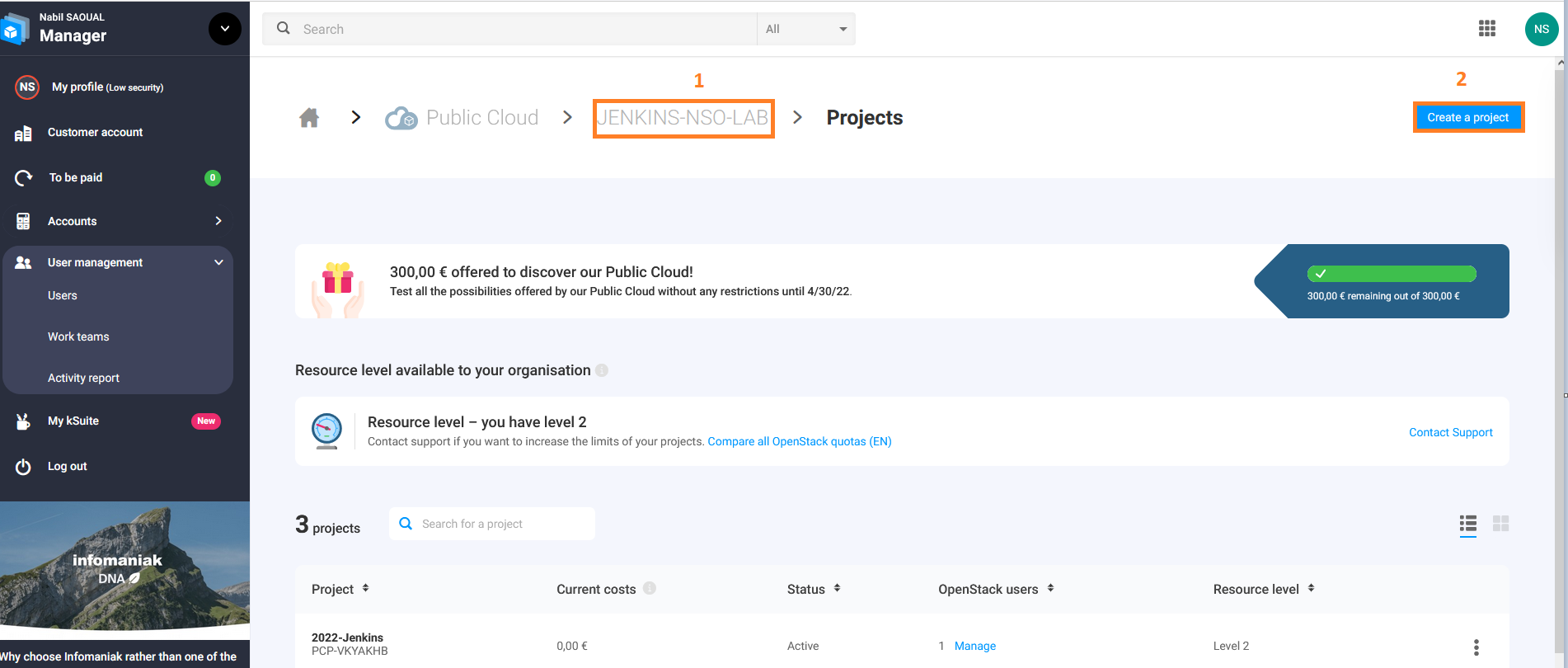Click the Level 2 cell of 2022-Jenkins

point(1231,646)
